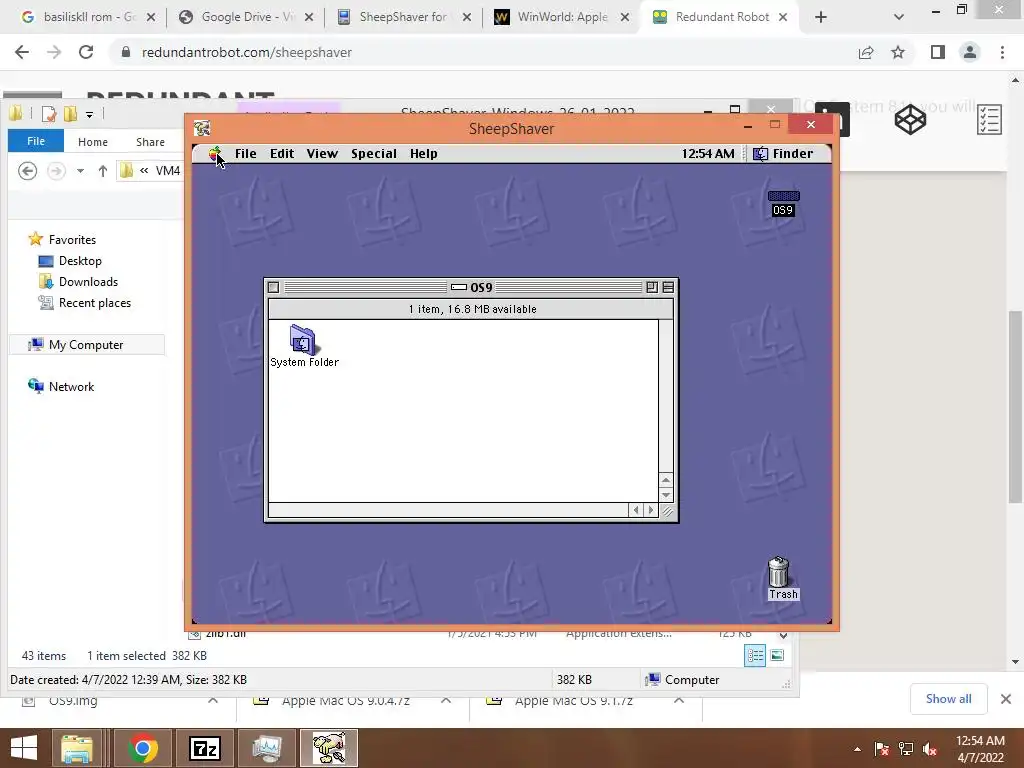The image size is (1024, 768).
Task: Click Show all downloads button
Action: (x=948, y=699)
